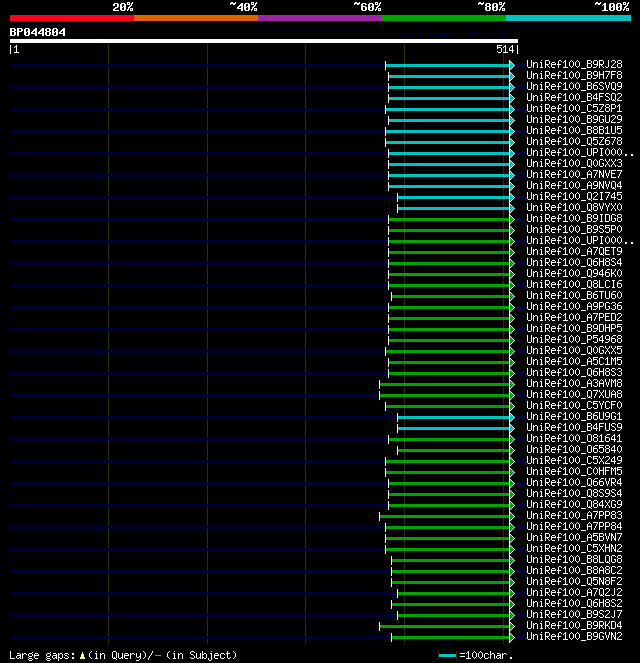The image size is (640, 663).
Task: Click label UniRef100_A5BVN7
Action: (574, 537)
